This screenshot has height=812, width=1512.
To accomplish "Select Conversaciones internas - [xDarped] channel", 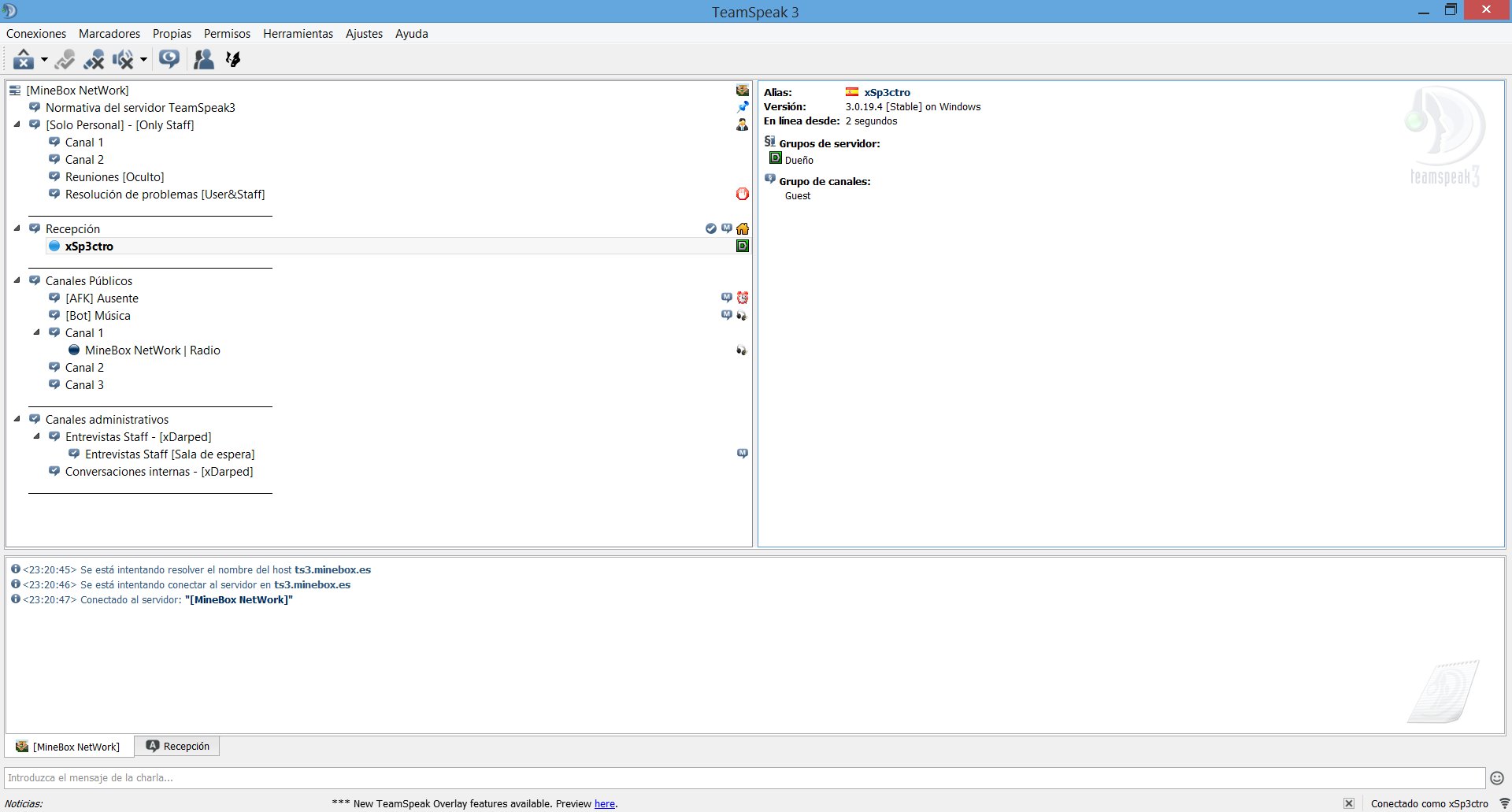I will click(x=159, y=472).
